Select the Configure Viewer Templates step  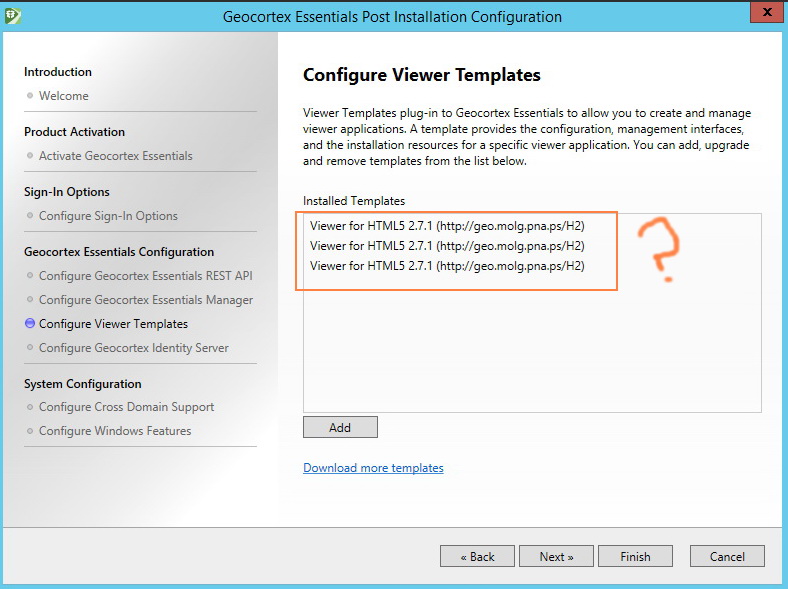coord(114,324)
